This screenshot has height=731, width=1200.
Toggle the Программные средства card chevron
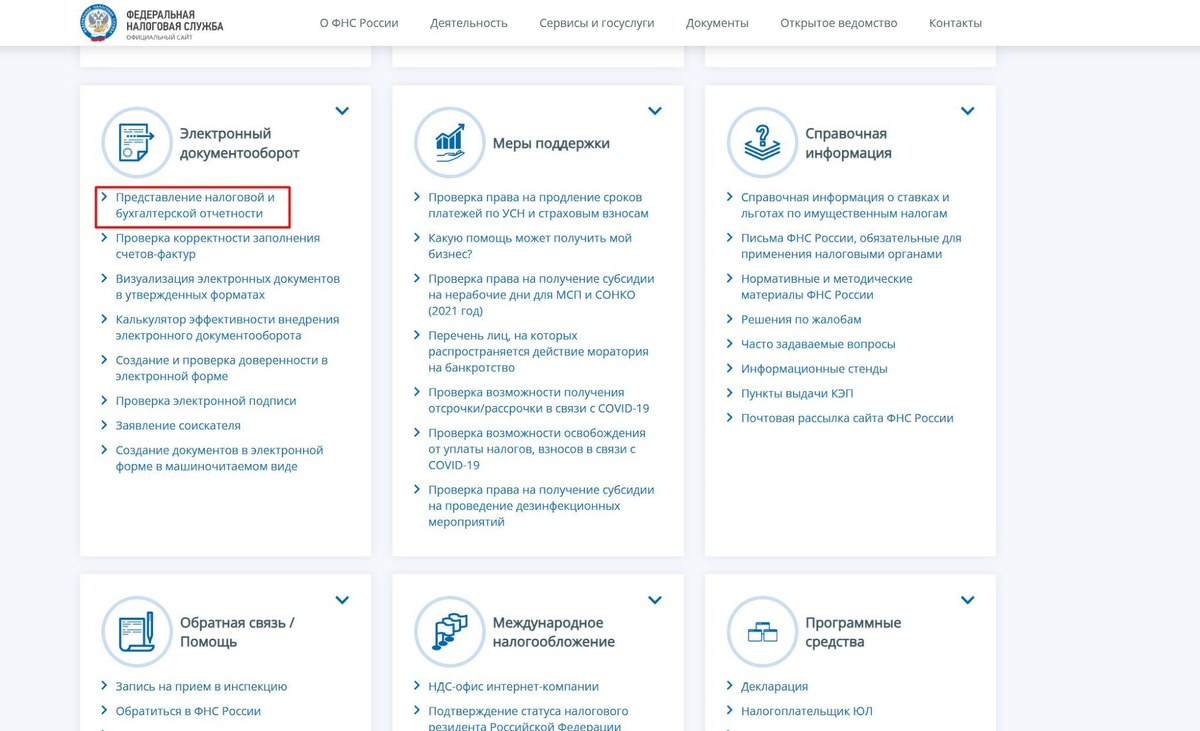tap(967, 600)
